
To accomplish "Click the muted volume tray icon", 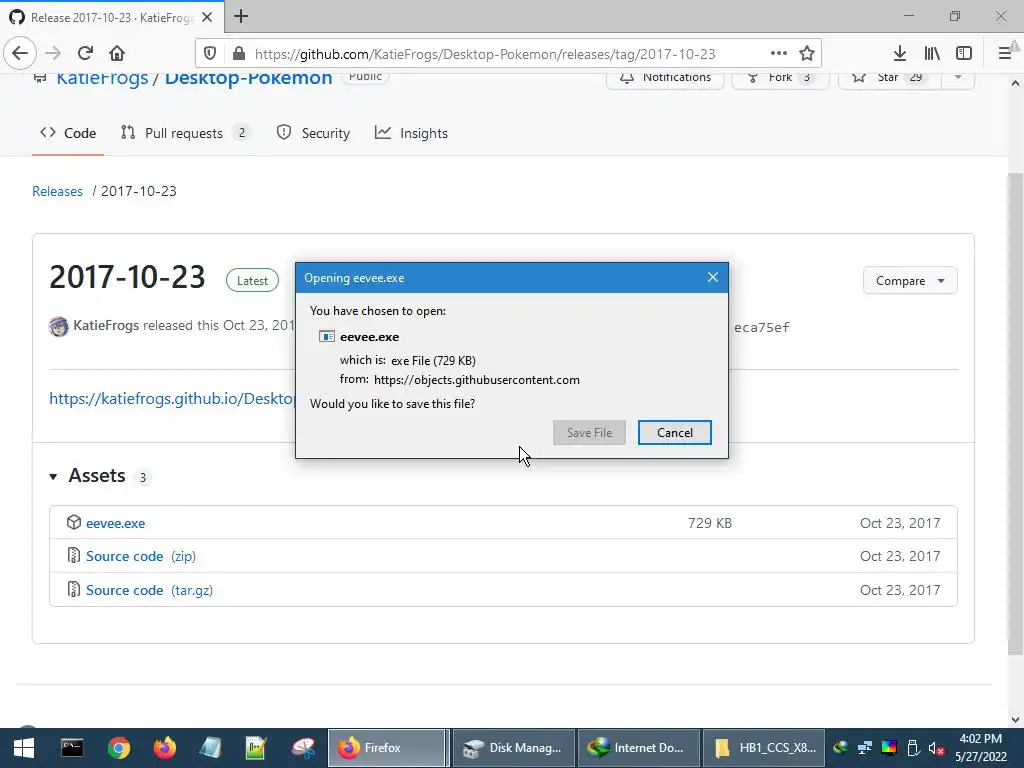I will click(x=936, y=748).
